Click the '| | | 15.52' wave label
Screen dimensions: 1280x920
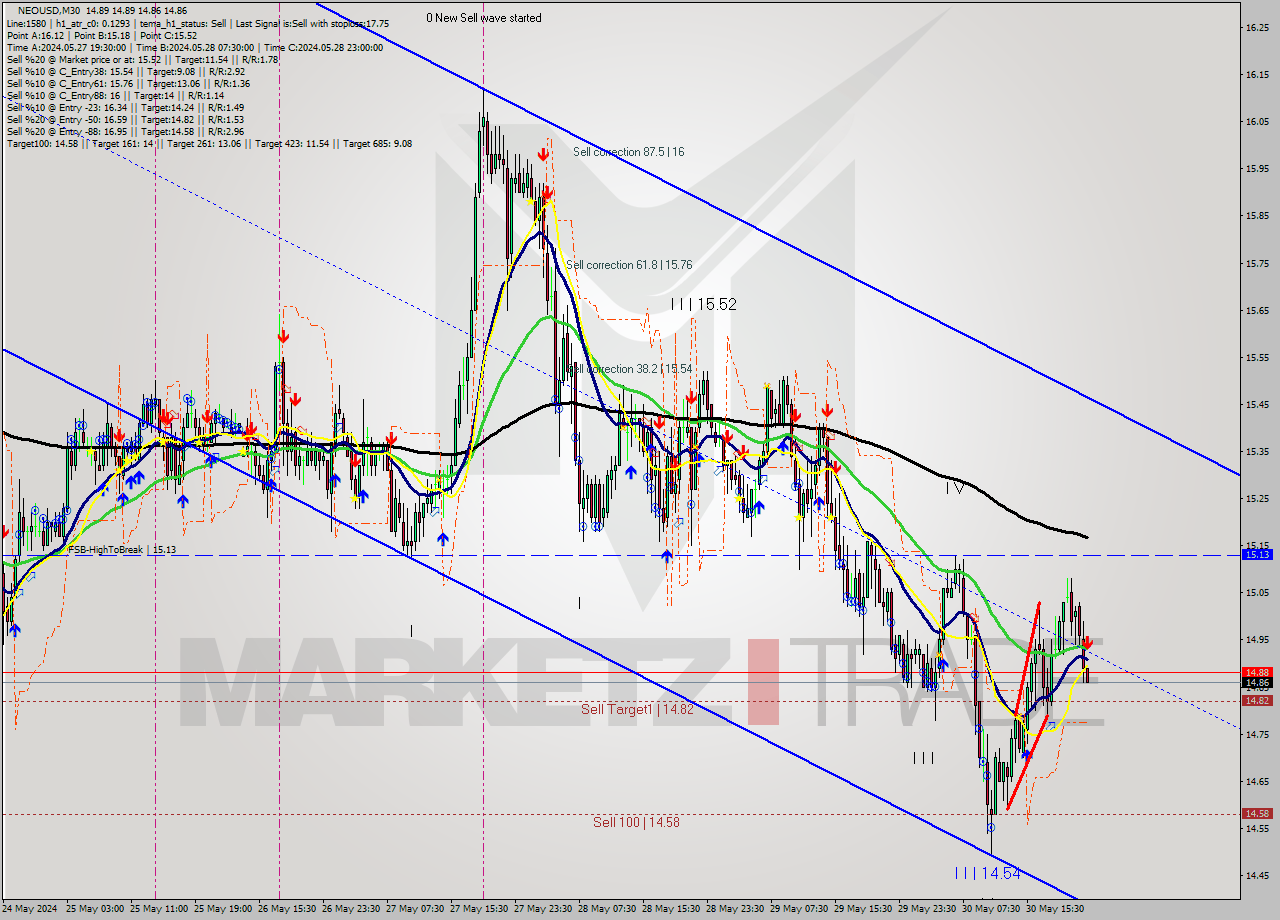point(704,304)
